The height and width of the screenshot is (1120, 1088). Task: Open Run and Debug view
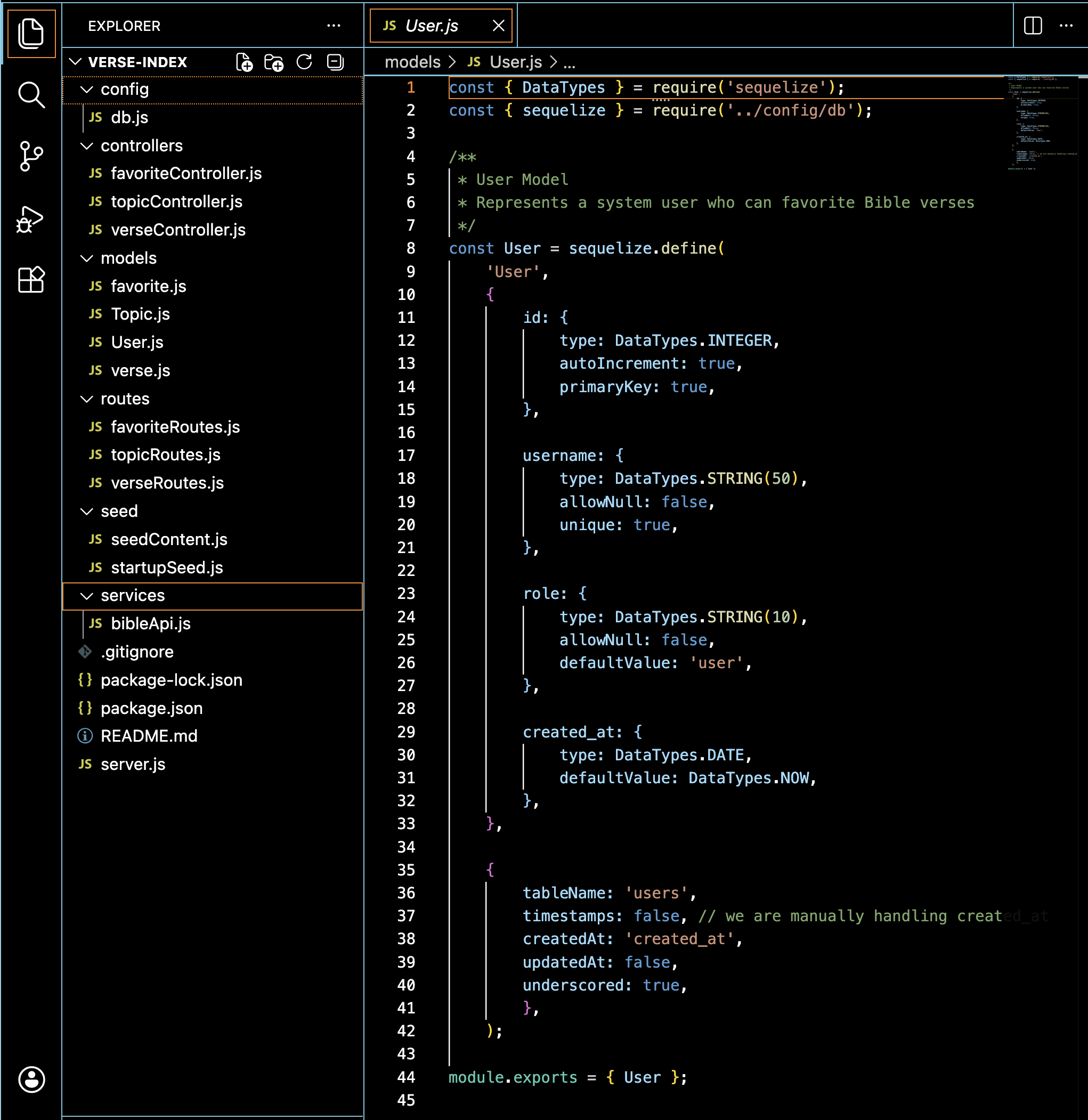31,219
